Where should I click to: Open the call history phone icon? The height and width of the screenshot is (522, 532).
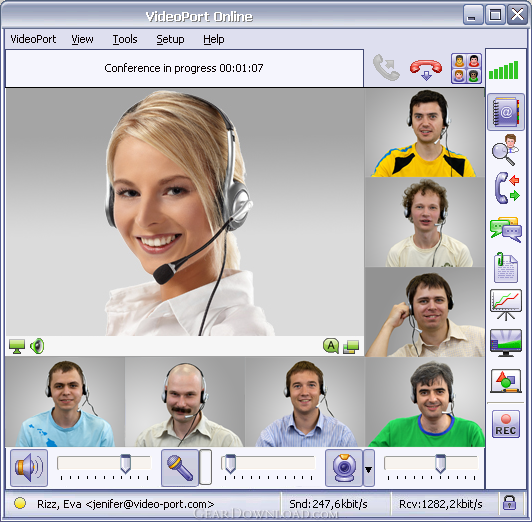tap(506, 188)
